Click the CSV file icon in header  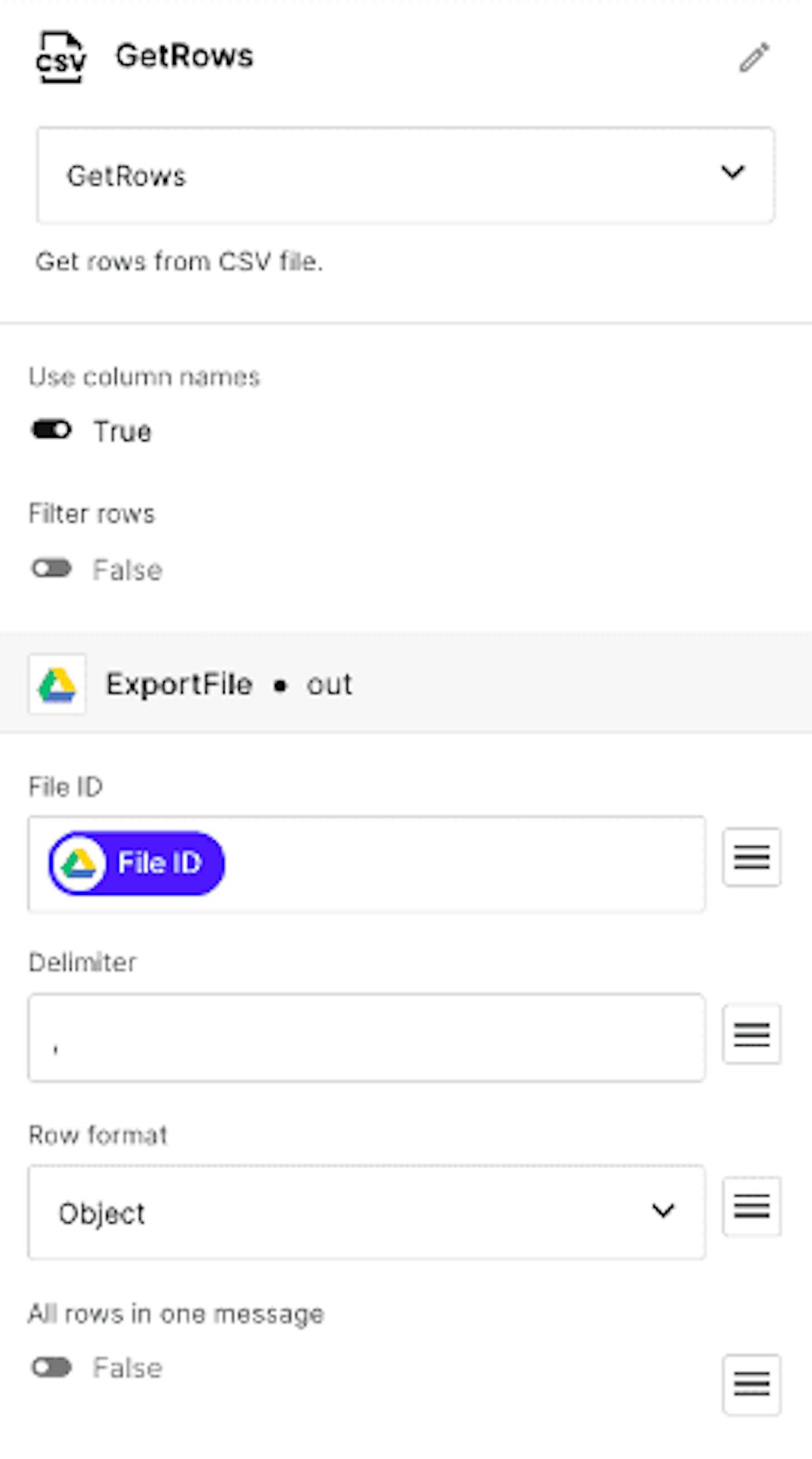coord(61,57)
